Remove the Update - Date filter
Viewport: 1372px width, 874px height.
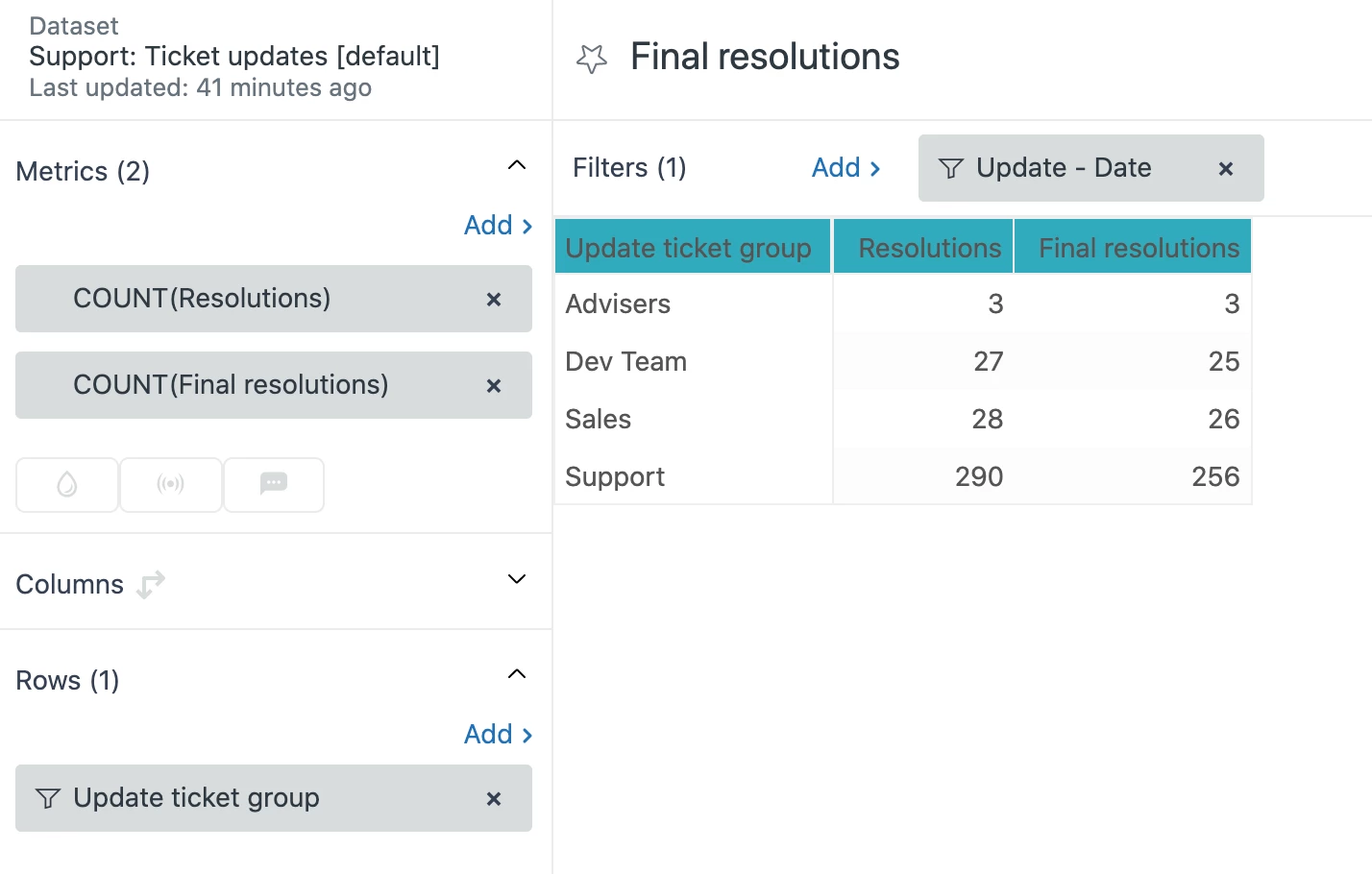coord(1226,169)
